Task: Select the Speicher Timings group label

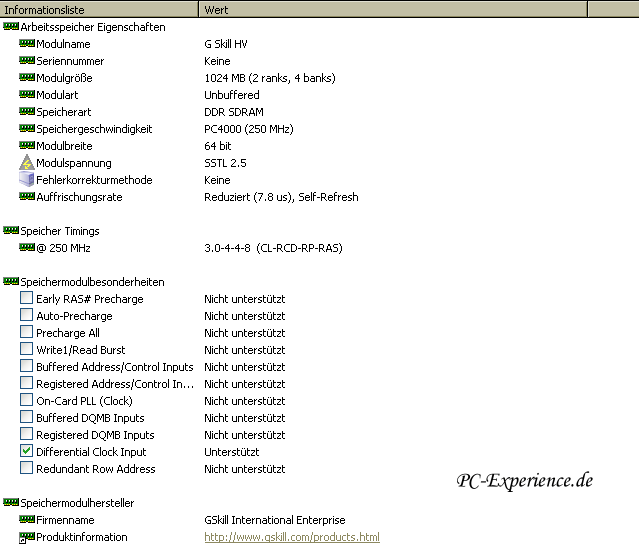Action: click(60, 231)
